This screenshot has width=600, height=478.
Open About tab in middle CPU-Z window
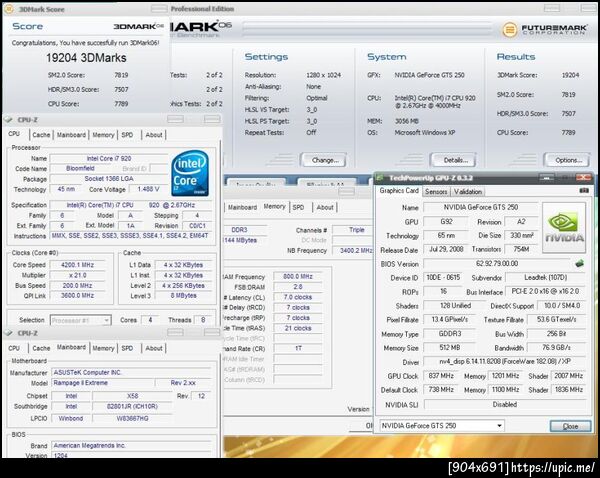point(325,207)
